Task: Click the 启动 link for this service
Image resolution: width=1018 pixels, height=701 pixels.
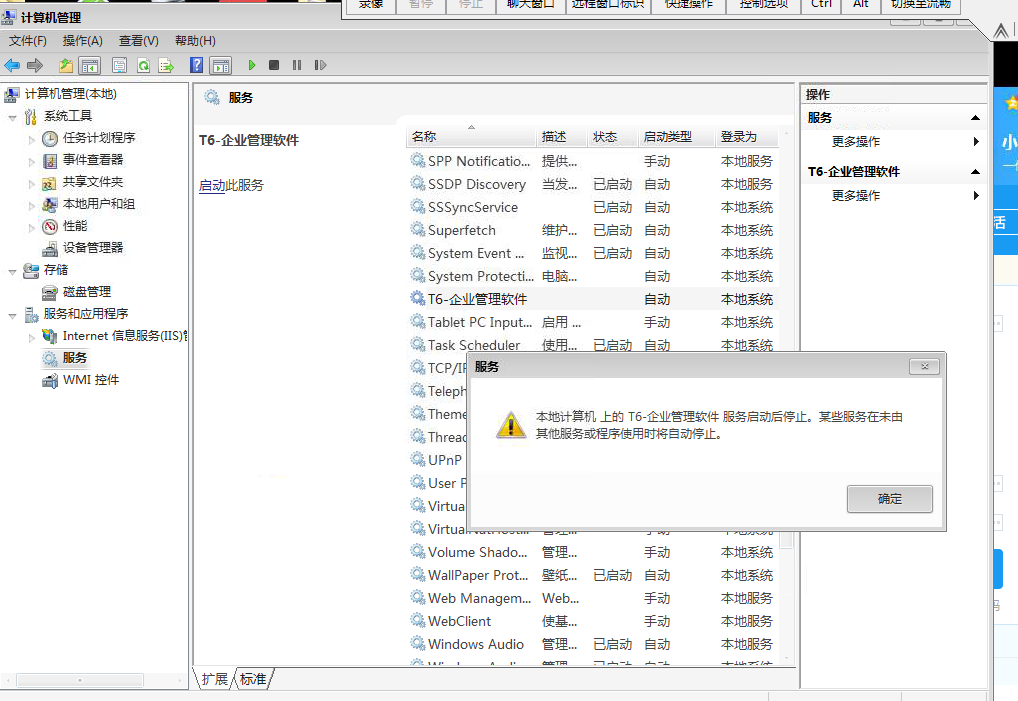Action: 212,186
